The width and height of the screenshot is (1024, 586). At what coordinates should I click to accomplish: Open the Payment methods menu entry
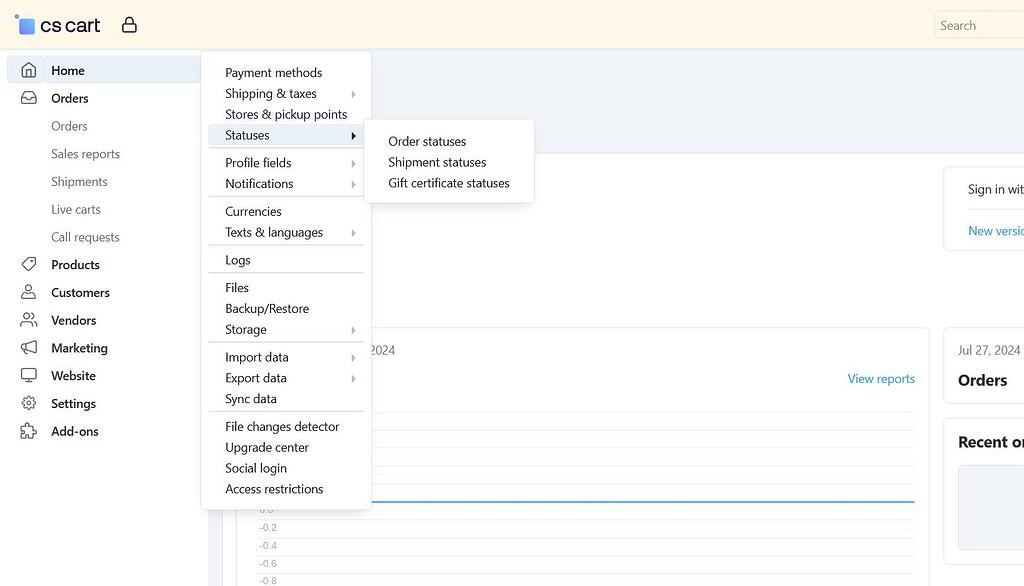click(x=274, y=72)
